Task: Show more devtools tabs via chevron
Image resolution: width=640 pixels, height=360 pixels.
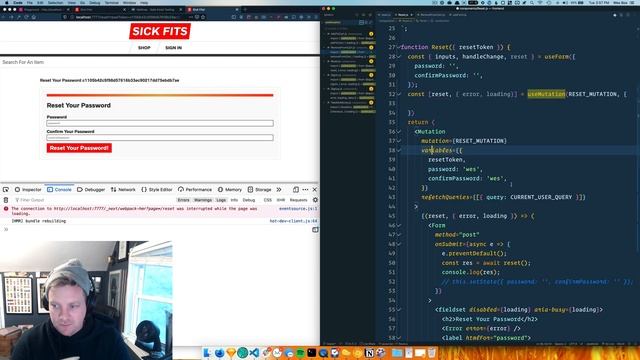Action: coord(279,190)
